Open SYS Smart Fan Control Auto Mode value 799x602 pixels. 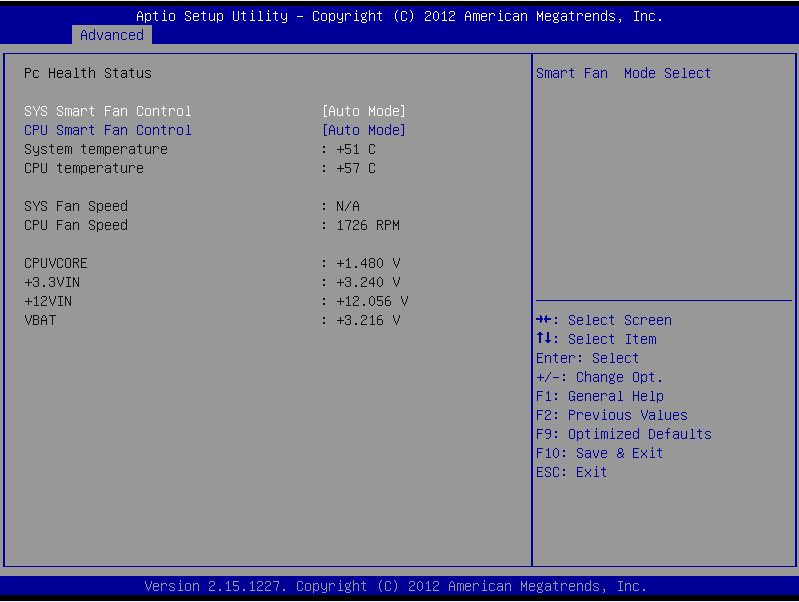364,111
